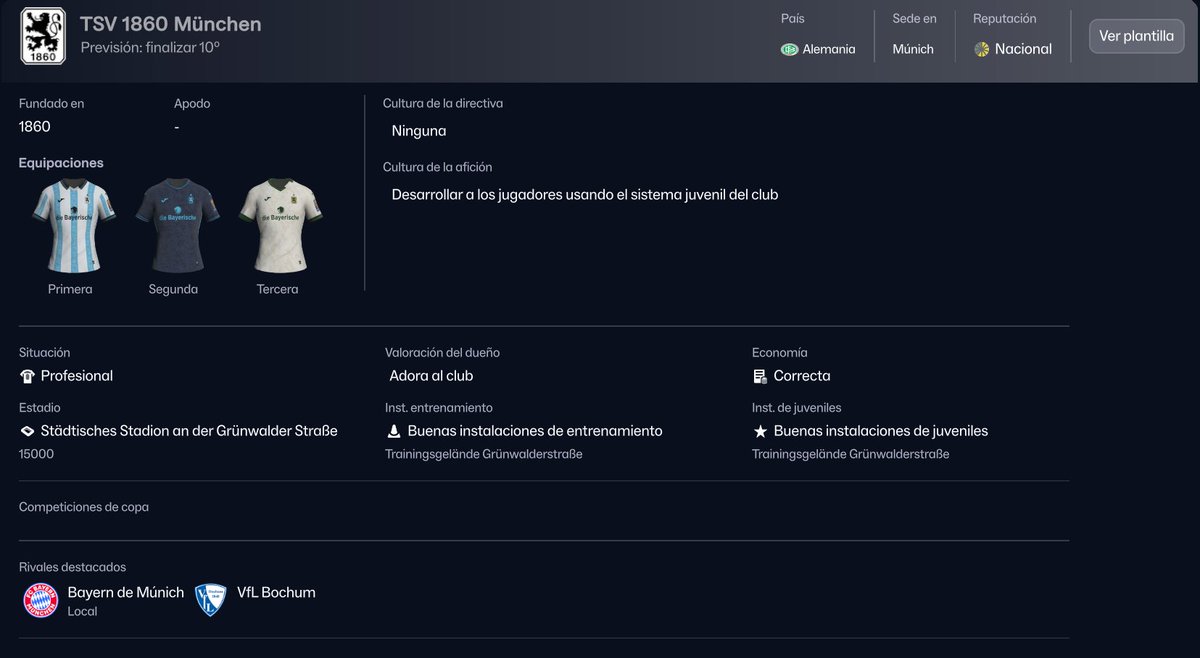Click the VfL Bochum crest
Viewport: 1200px width, 658px height.
tap(210, 600)
